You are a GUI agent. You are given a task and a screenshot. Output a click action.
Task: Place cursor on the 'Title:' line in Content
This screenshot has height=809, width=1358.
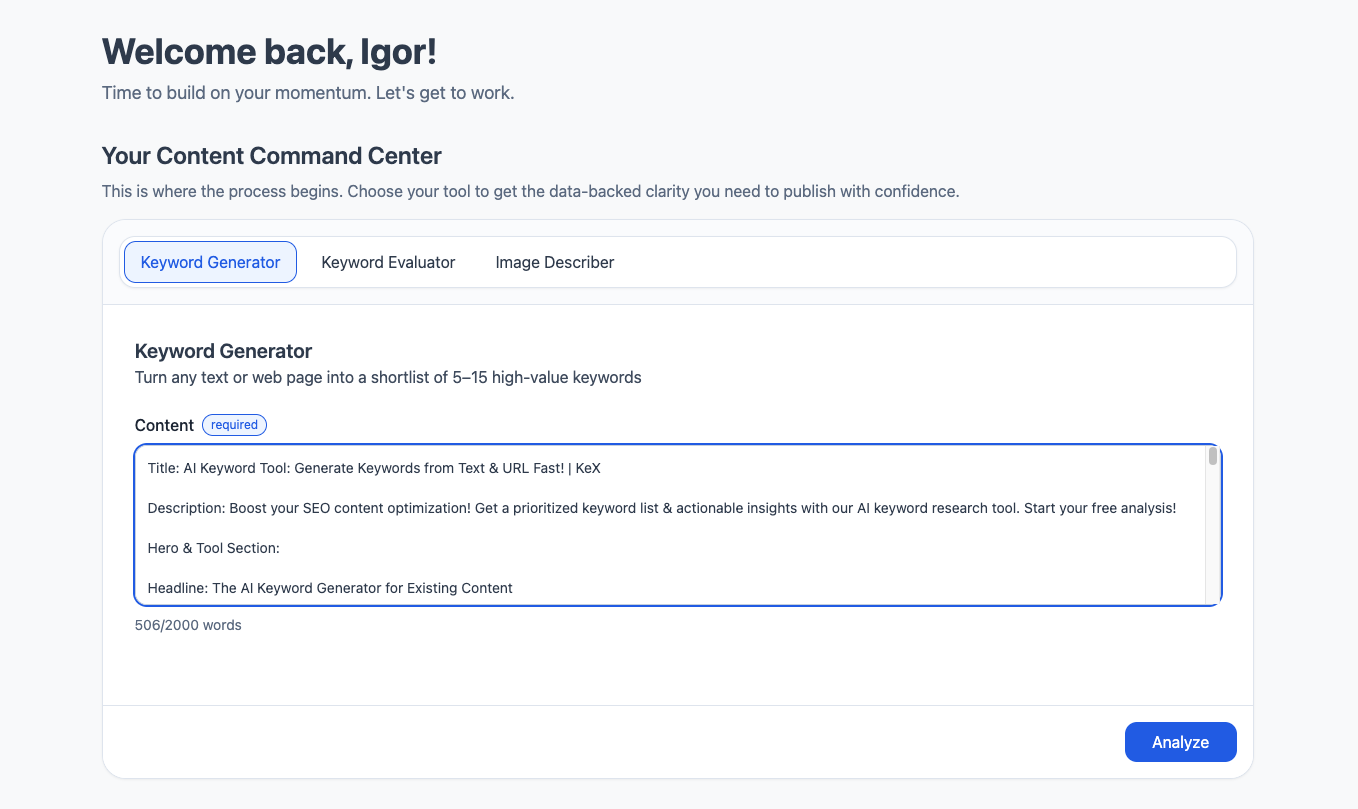pos(374,468)
